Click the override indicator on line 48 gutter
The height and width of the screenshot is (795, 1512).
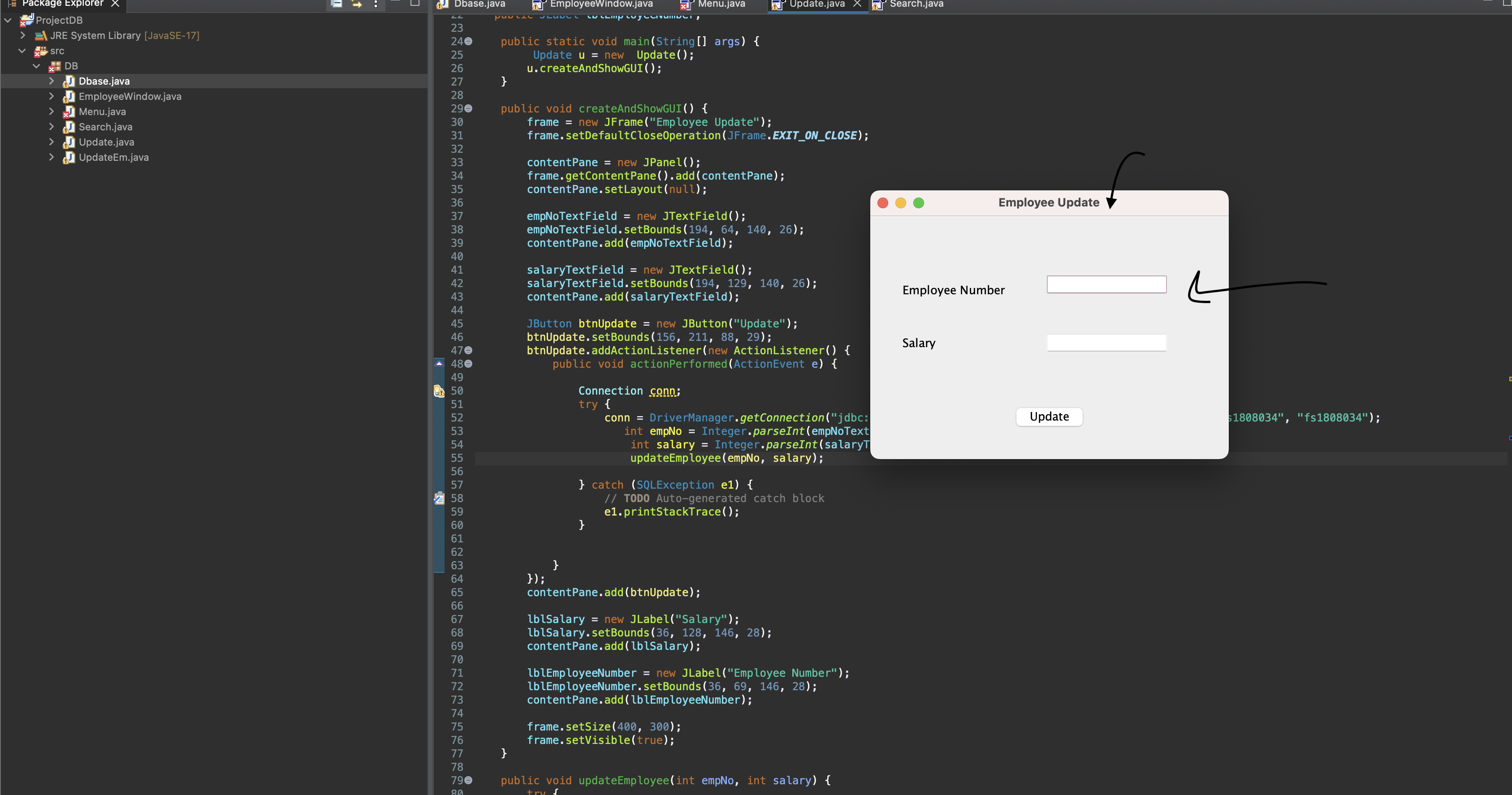[x=439, y=364]
